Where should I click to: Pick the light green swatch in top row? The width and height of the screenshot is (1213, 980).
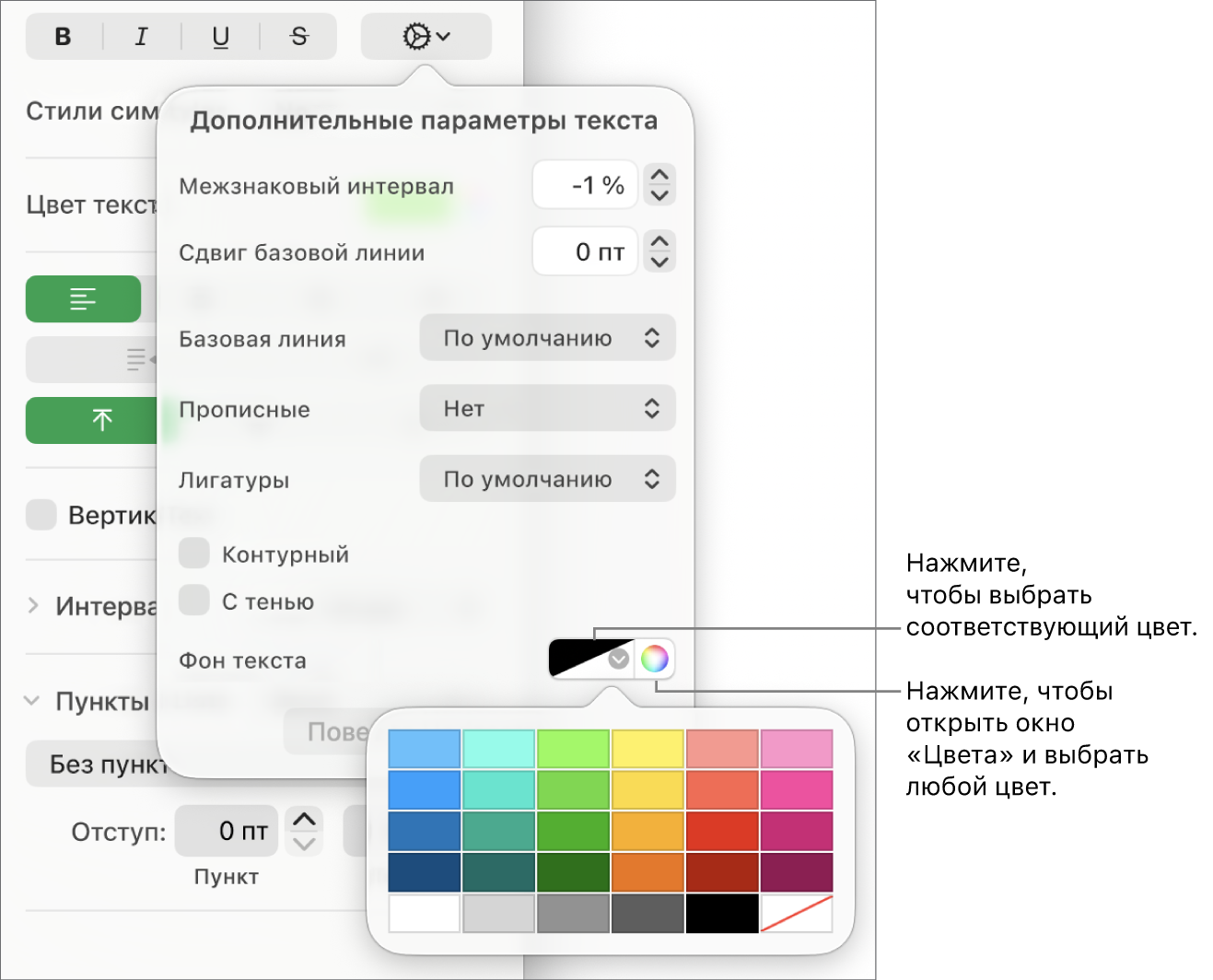tap(574, 749)
